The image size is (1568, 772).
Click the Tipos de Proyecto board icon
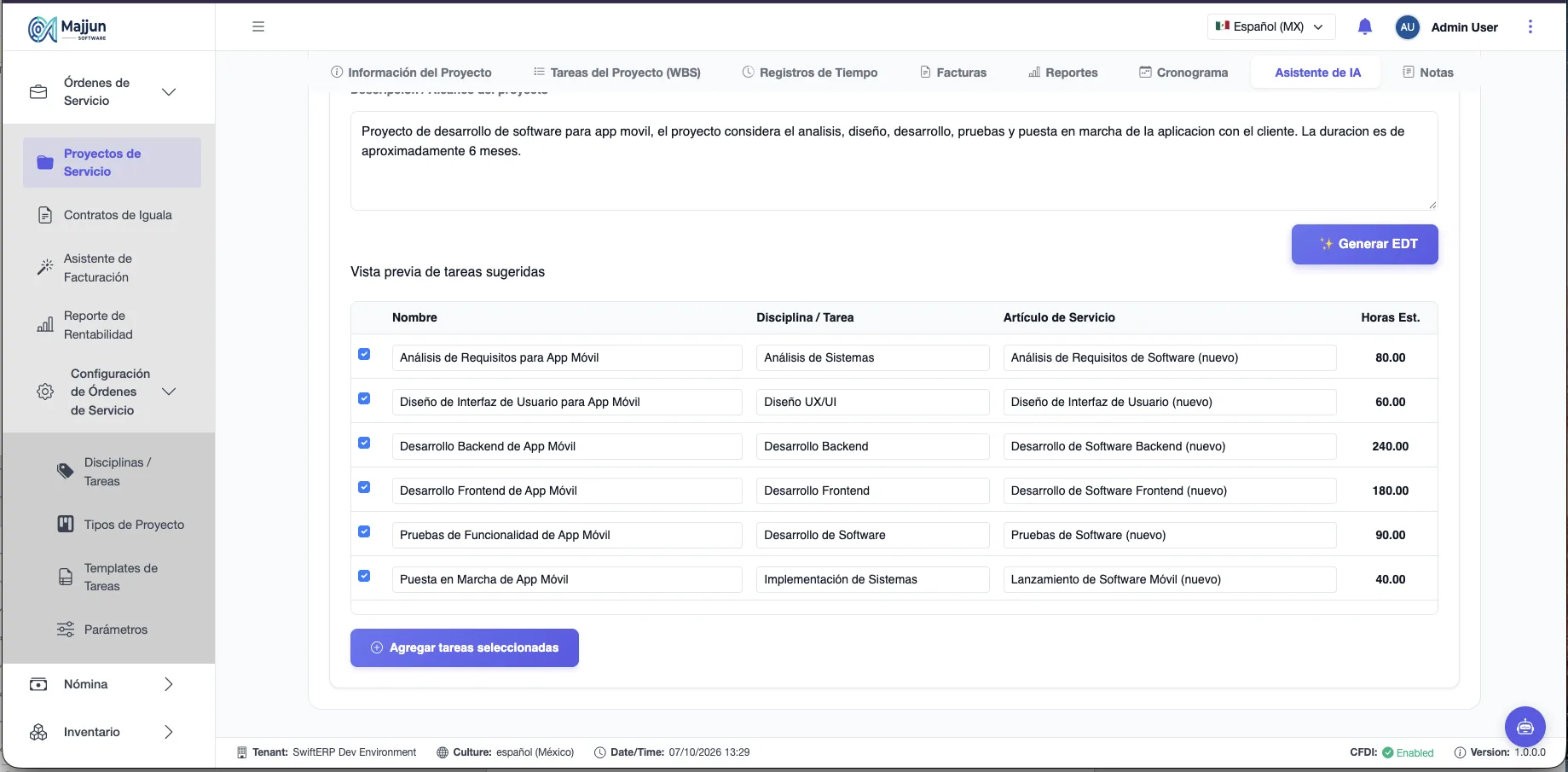point(66,524)
